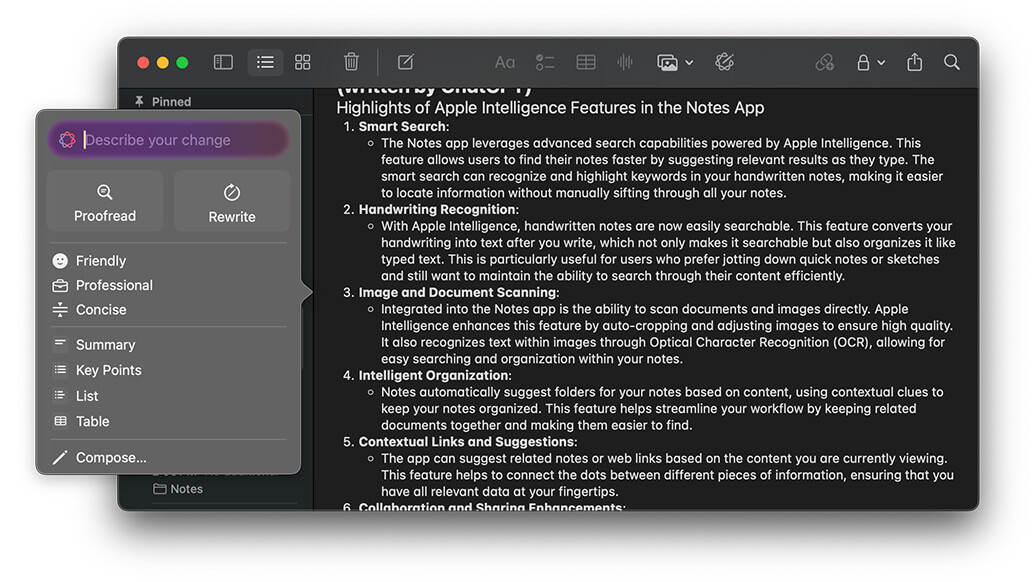Viewport: 1033px width, 582px height.
Task: Delete note with trash icon
Action: (x=351, y=62)
